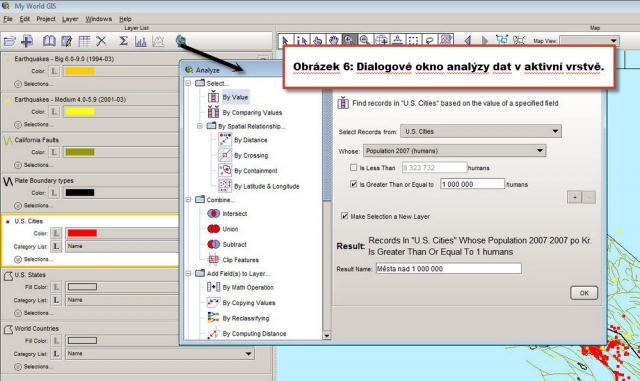
Task: Open the bar chart histogram icon
Action: [140, 41]
